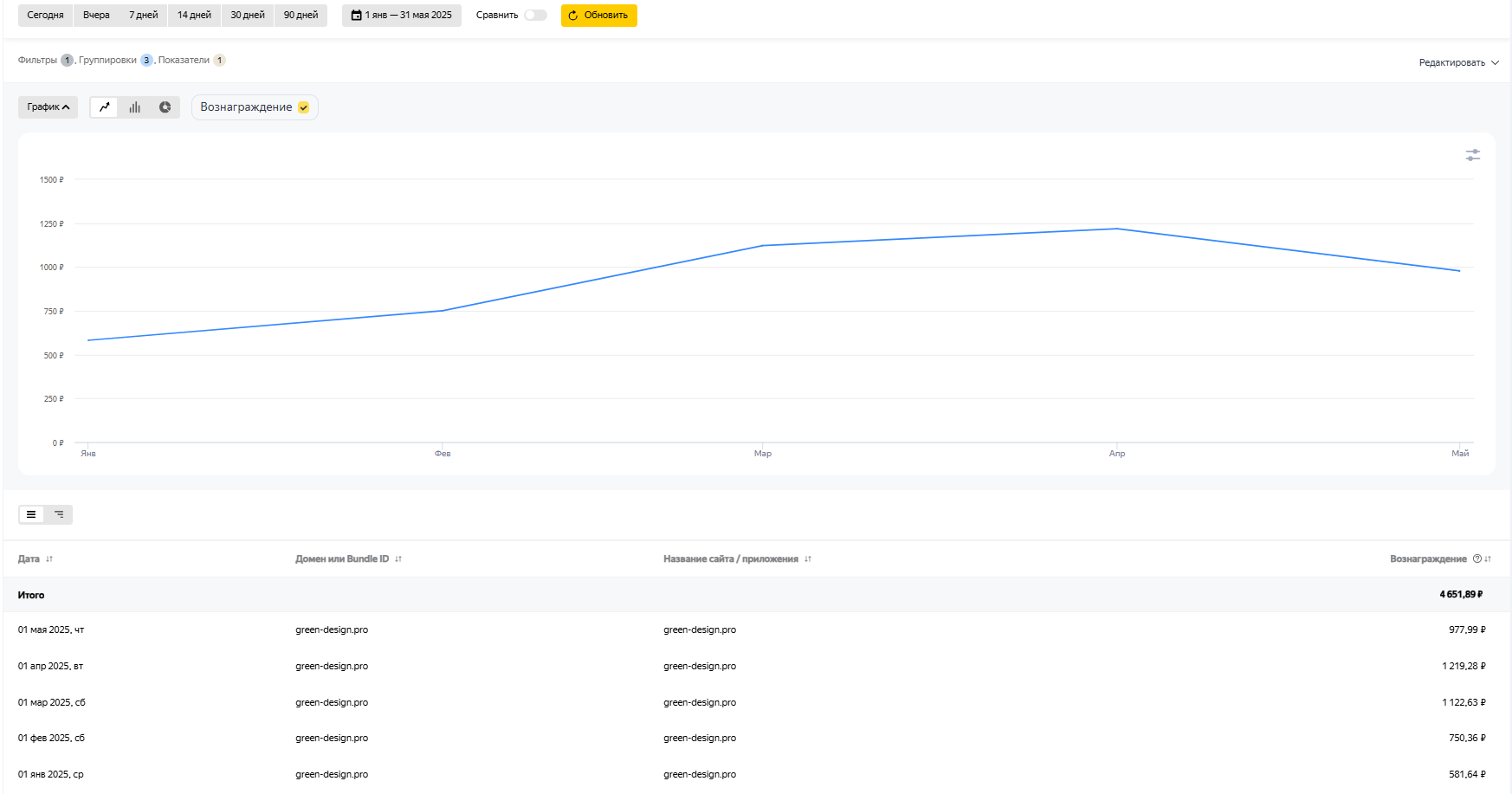Switch to the bar chart view

point(135,107)
